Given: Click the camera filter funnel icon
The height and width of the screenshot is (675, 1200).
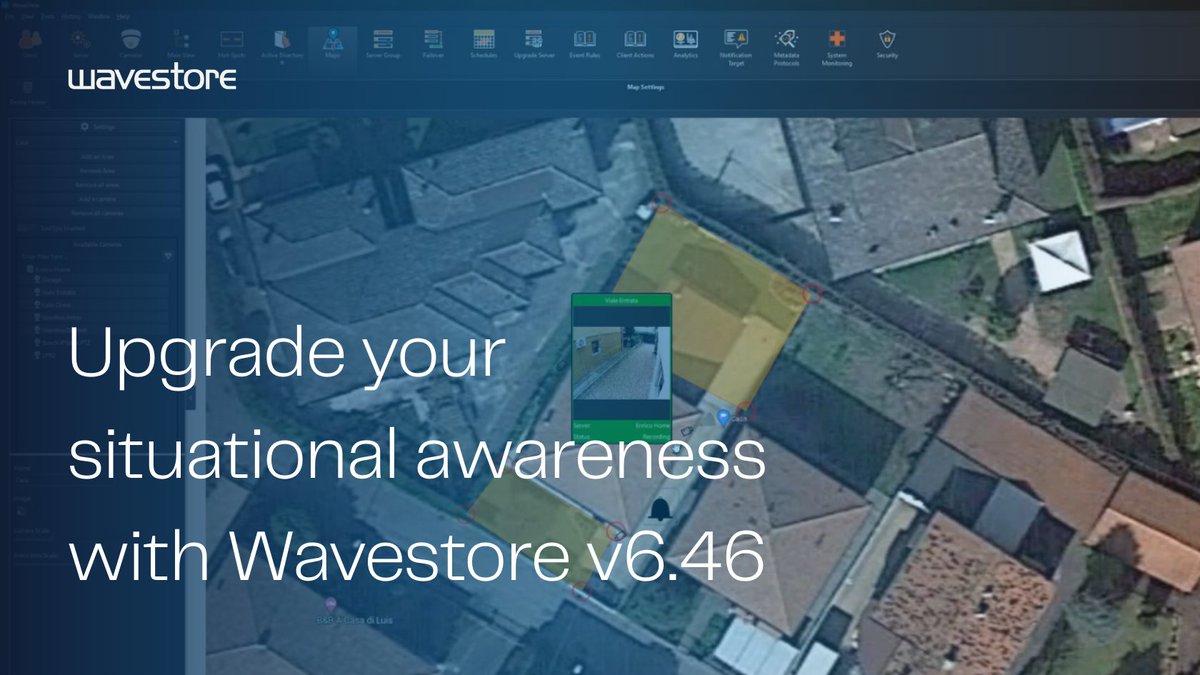Looking at the screenshot, I should click(x=168, y=256).
